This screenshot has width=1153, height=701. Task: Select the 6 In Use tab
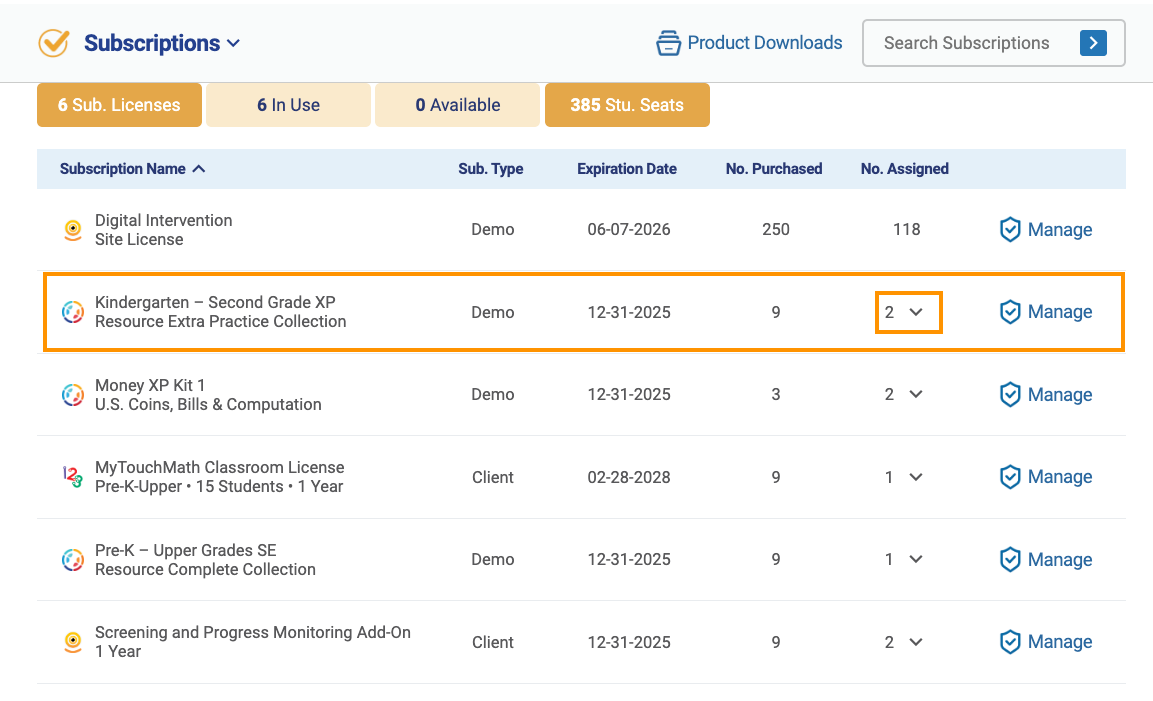288,105
